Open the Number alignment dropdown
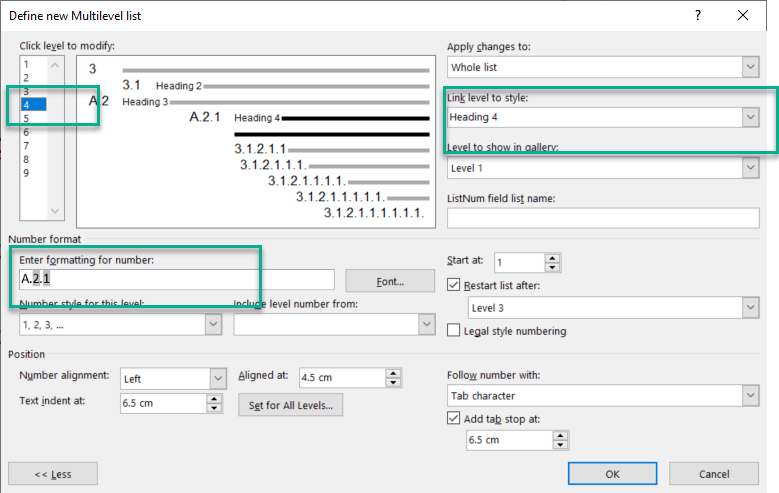Image resolution: width=779 pixels, height=493 pixels. pyautogui.click(x=218, y=379)
